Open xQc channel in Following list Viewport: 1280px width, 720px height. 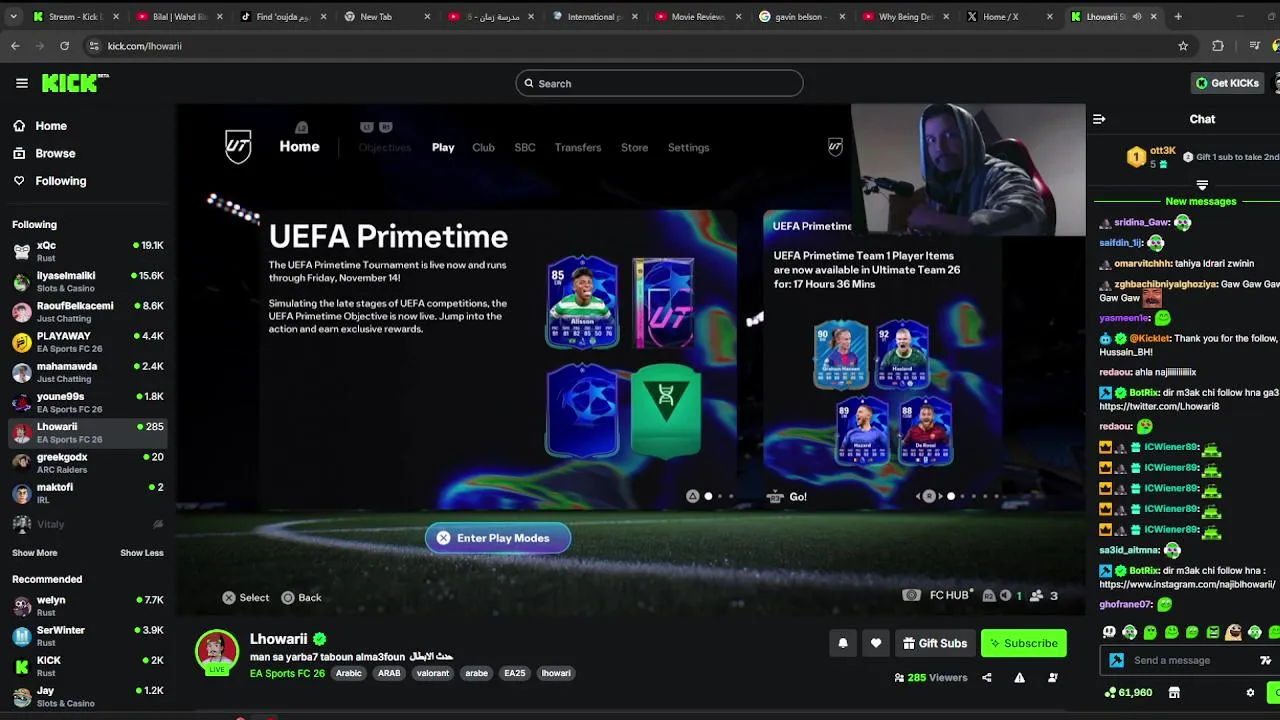88,251
